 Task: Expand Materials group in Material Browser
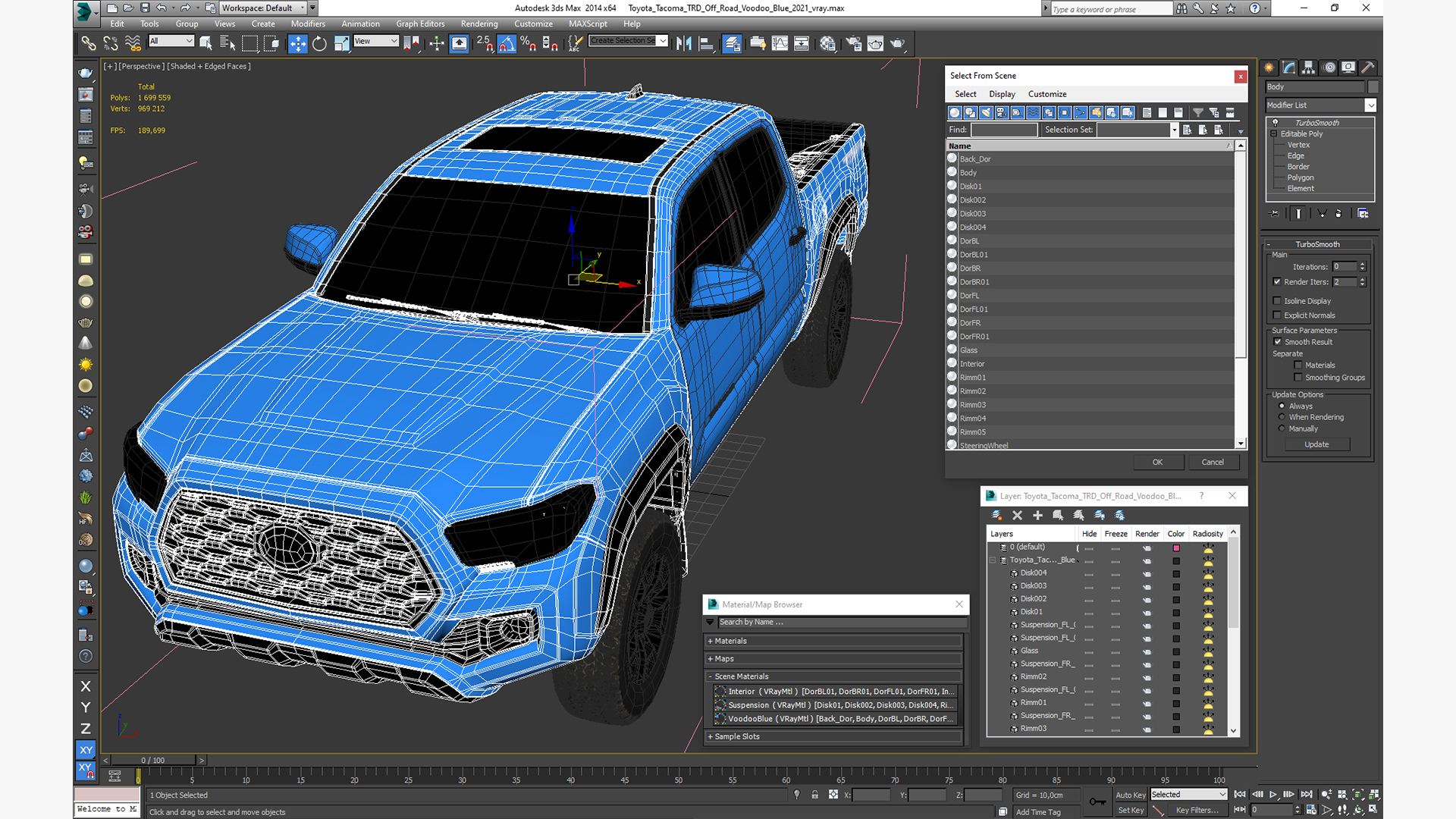711,642
